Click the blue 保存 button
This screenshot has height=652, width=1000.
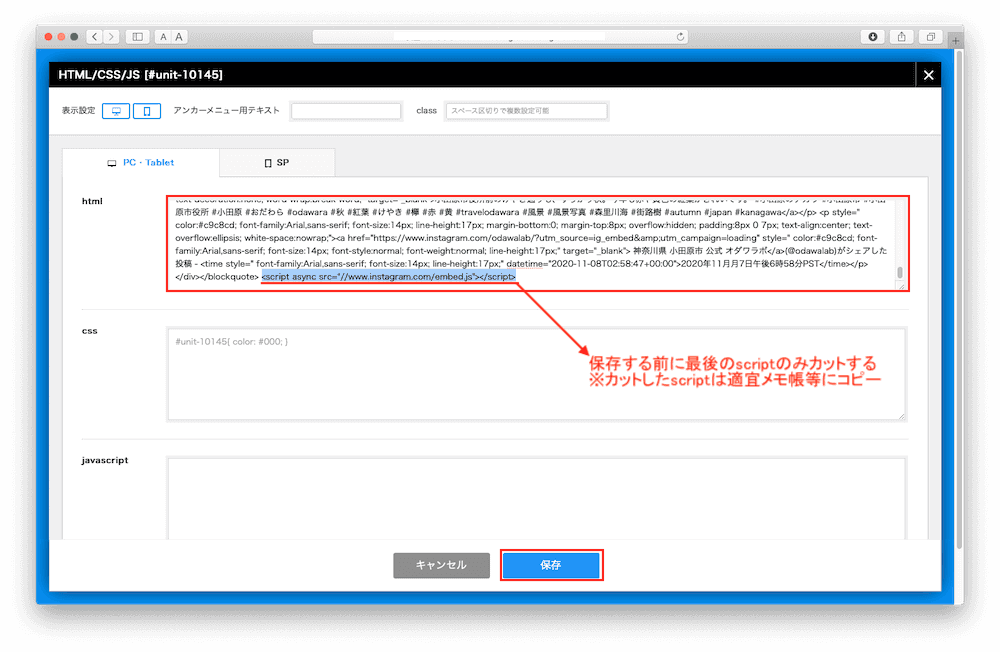[x=551, y=565]
